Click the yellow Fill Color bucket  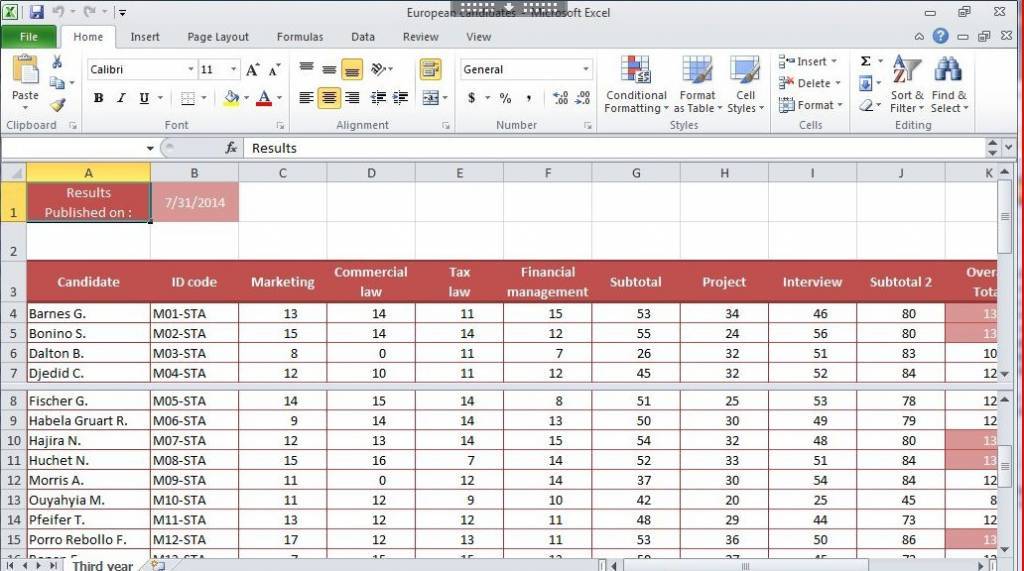(232, 98)
